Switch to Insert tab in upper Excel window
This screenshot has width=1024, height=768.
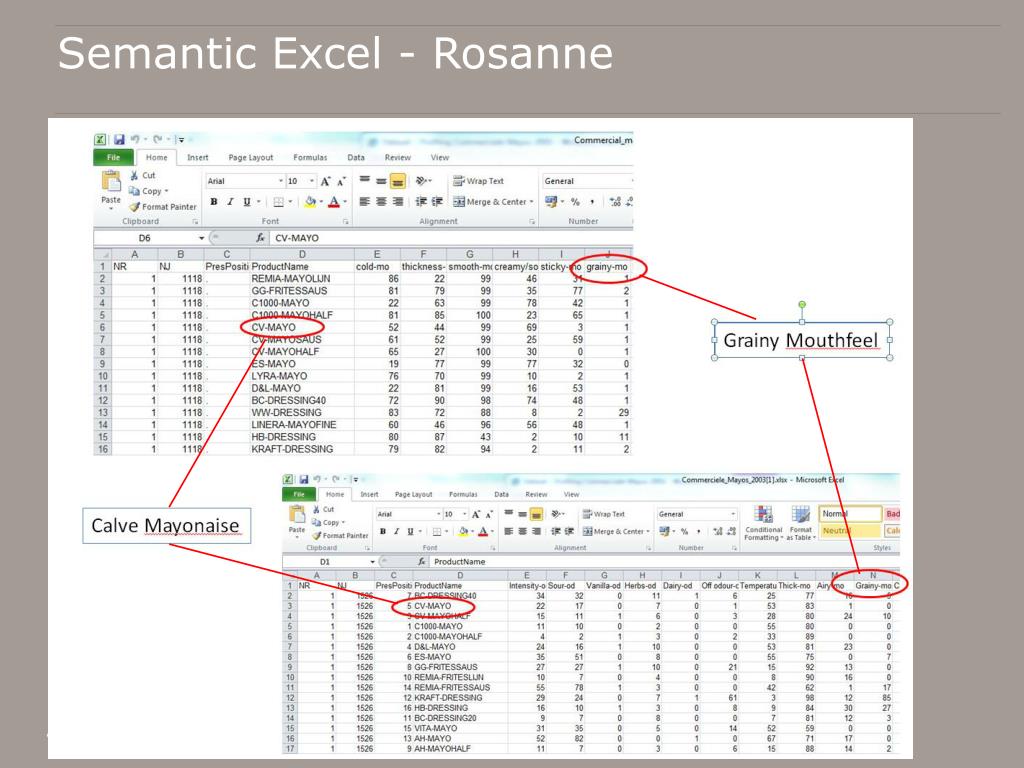(198, 157)
